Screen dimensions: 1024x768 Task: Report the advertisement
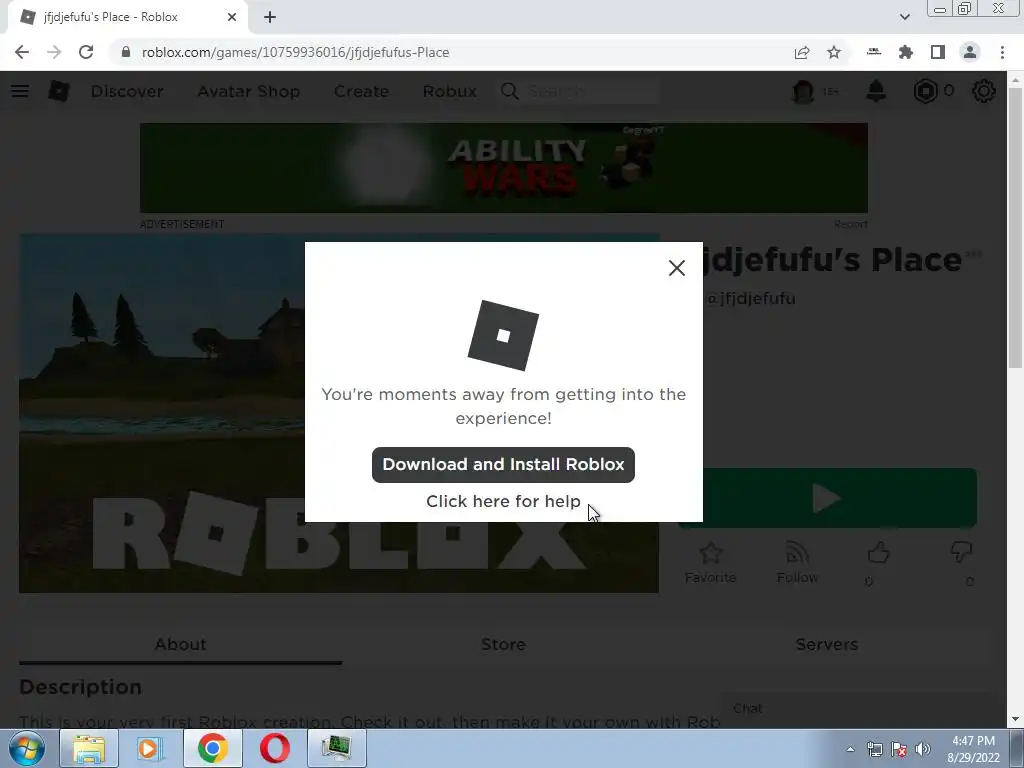(x=850, y=224)
